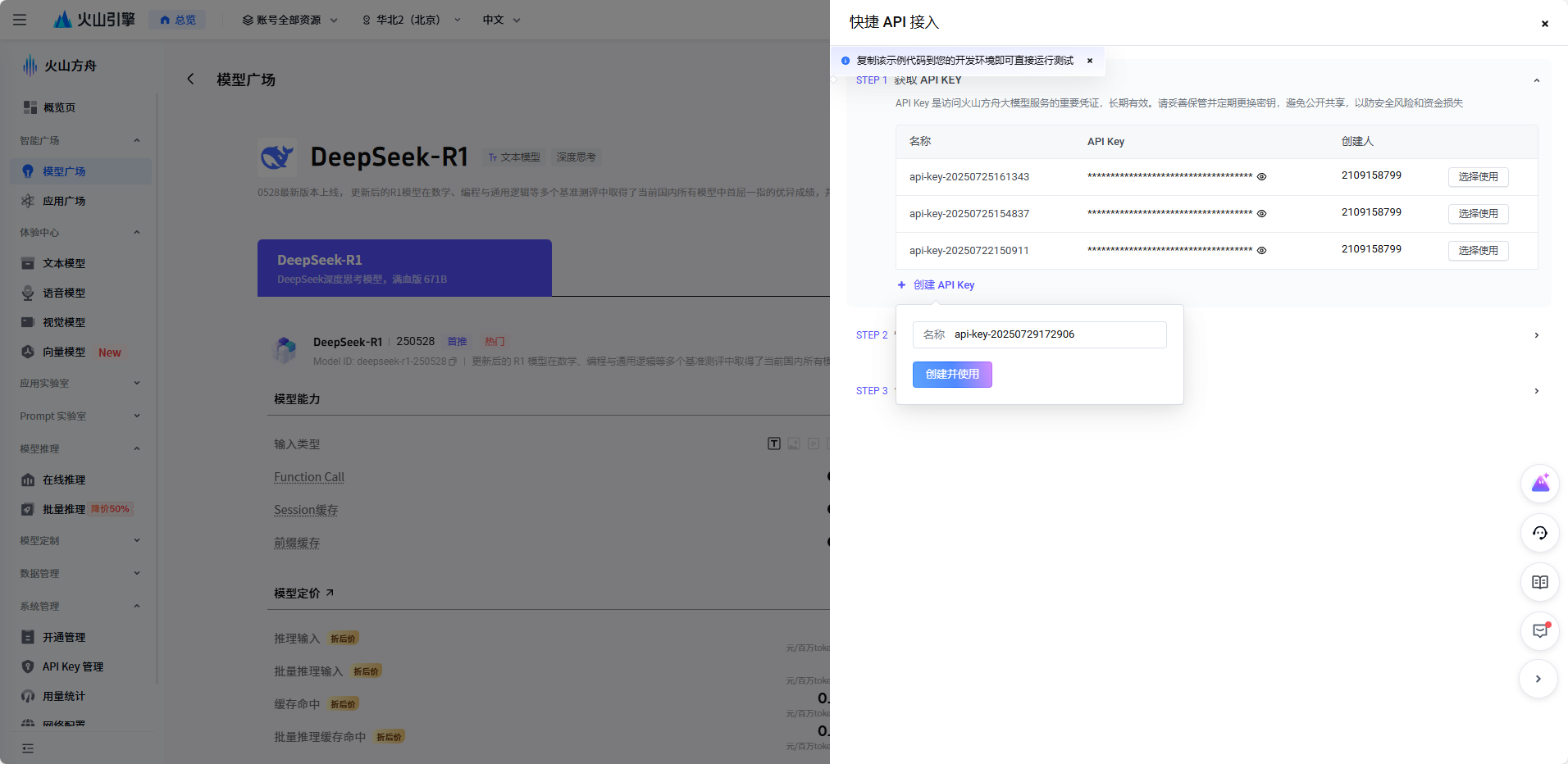Click the 开通管理 icon
The width and height of the screenshot is (1568, 764).
click(x=28, y=637)
